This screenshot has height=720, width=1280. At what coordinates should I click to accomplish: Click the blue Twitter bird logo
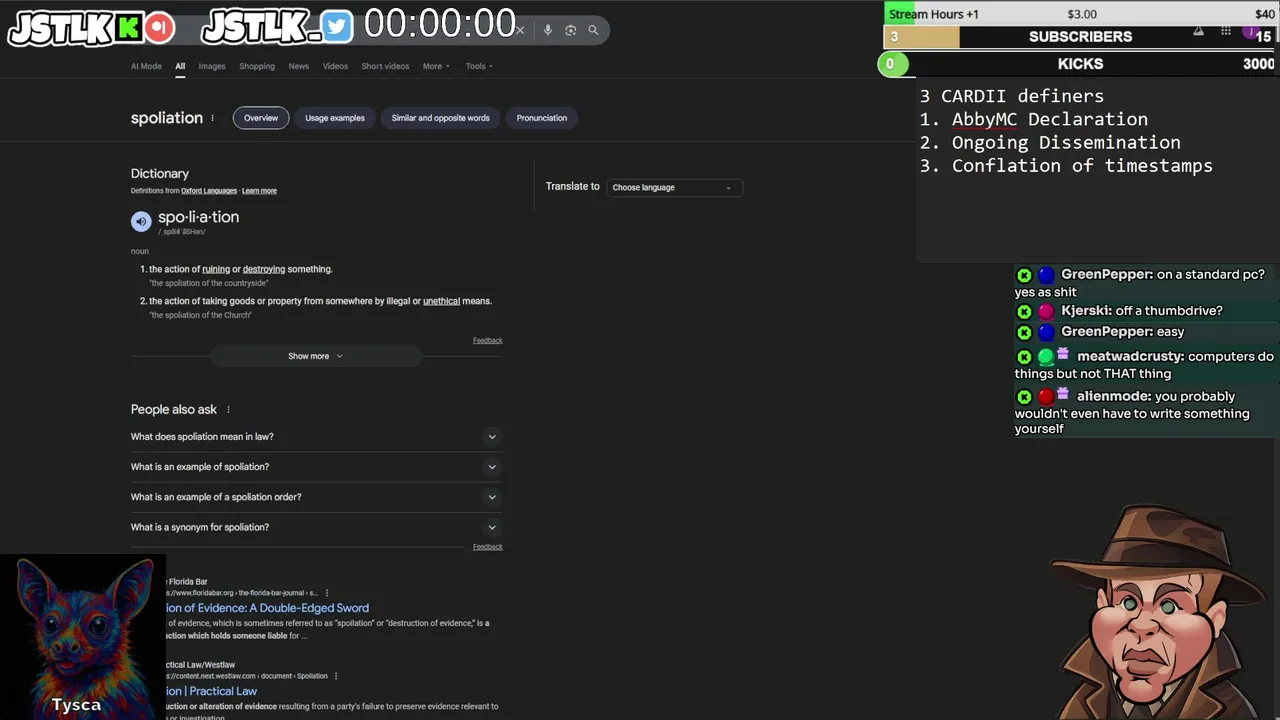point(337,27)
